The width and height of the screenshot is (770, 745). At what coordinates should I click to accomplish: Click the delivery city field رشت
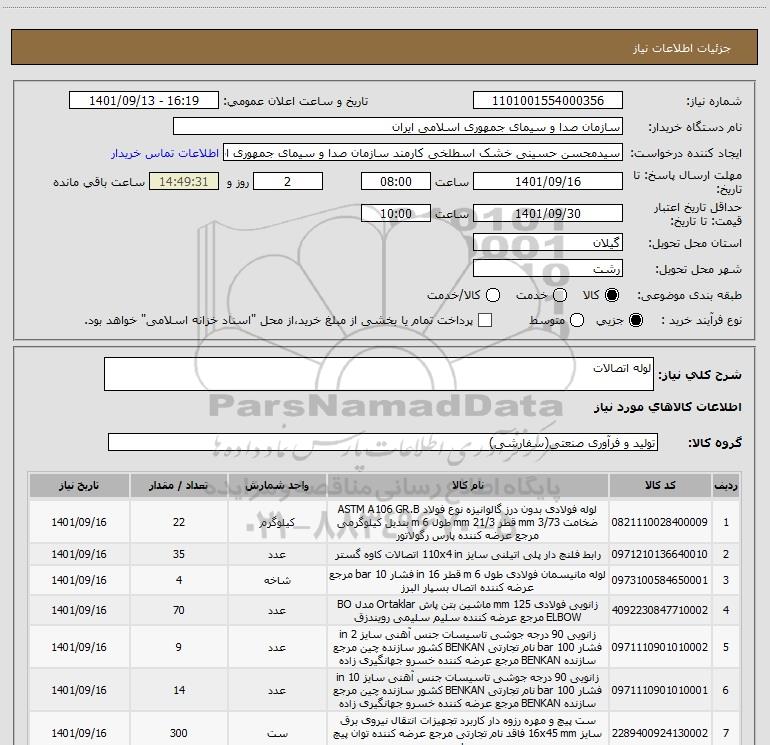coord(548,269)
